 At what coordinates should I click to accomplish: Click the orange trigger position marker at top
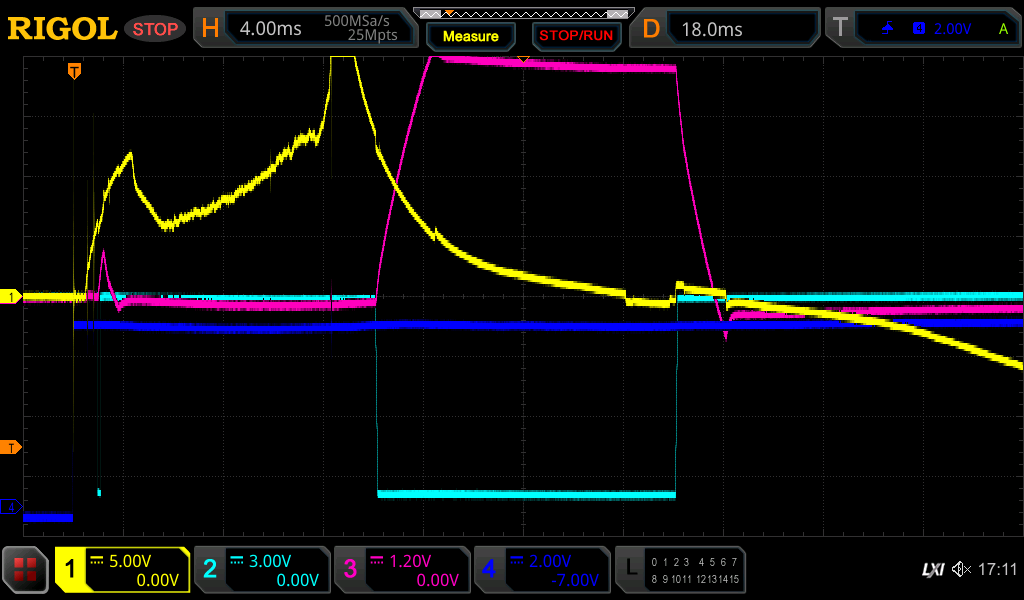tap(74, 71)
